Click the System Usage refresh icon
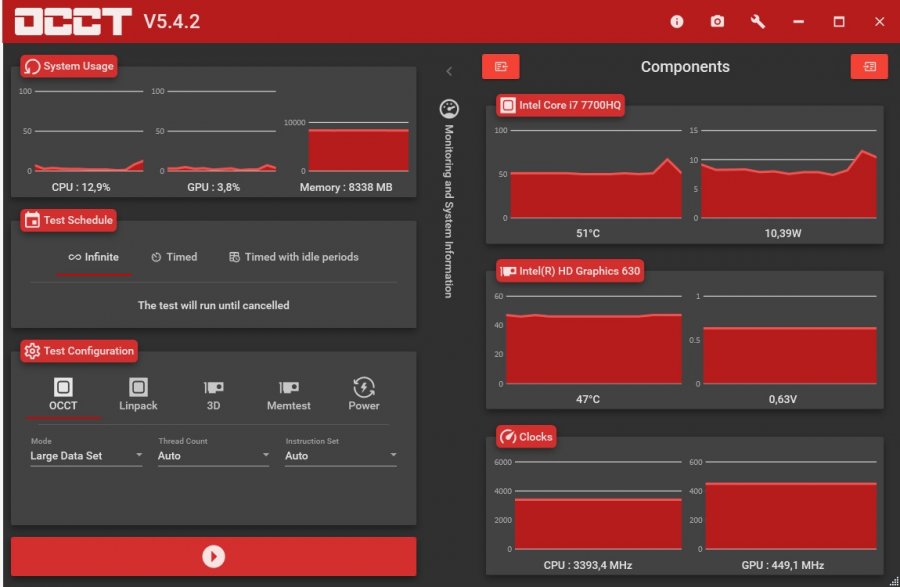The image size is (900, 587). [32, 67]
